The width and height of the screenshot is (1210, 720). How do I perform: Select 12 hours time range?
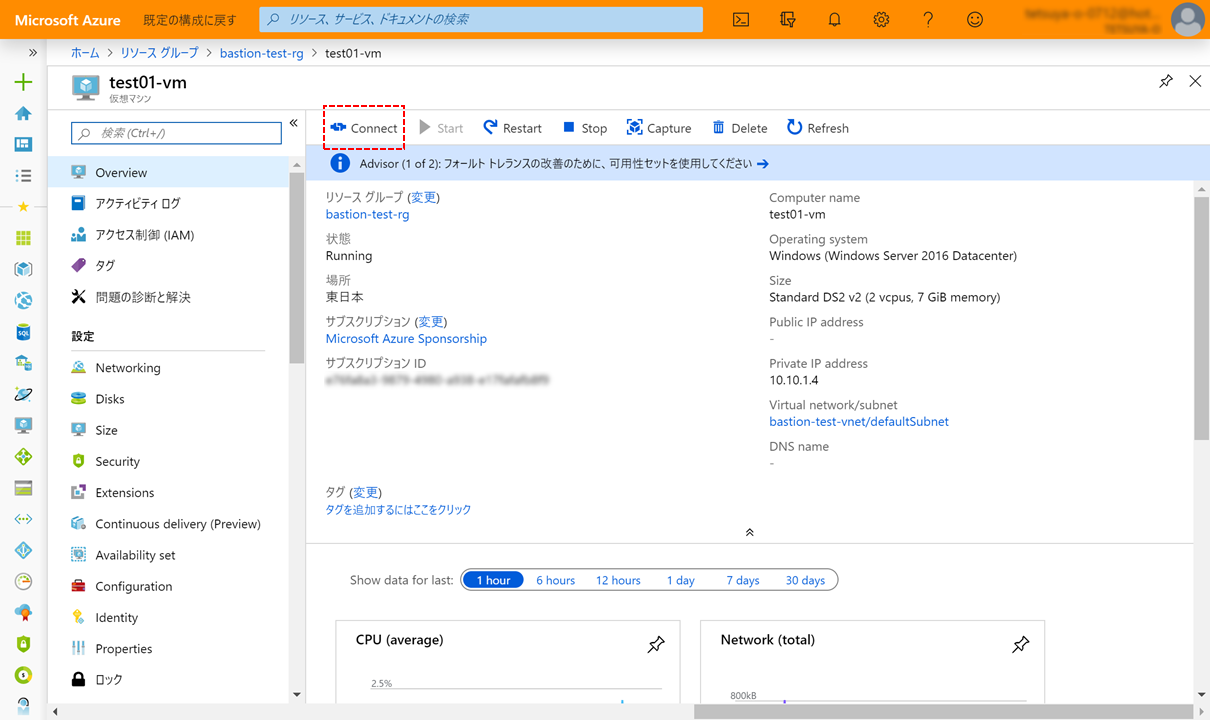coord(618,580)
